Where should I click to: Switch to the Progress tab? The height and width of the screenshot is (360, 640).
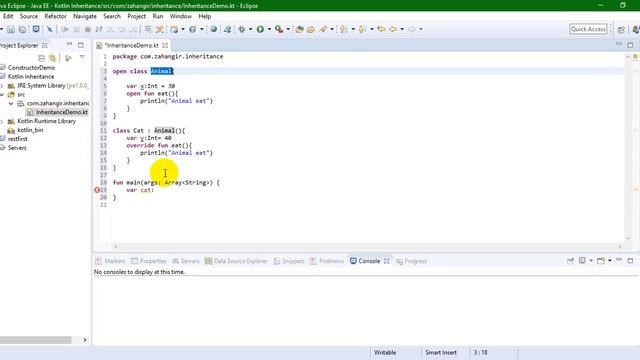[x=411, y=261]
